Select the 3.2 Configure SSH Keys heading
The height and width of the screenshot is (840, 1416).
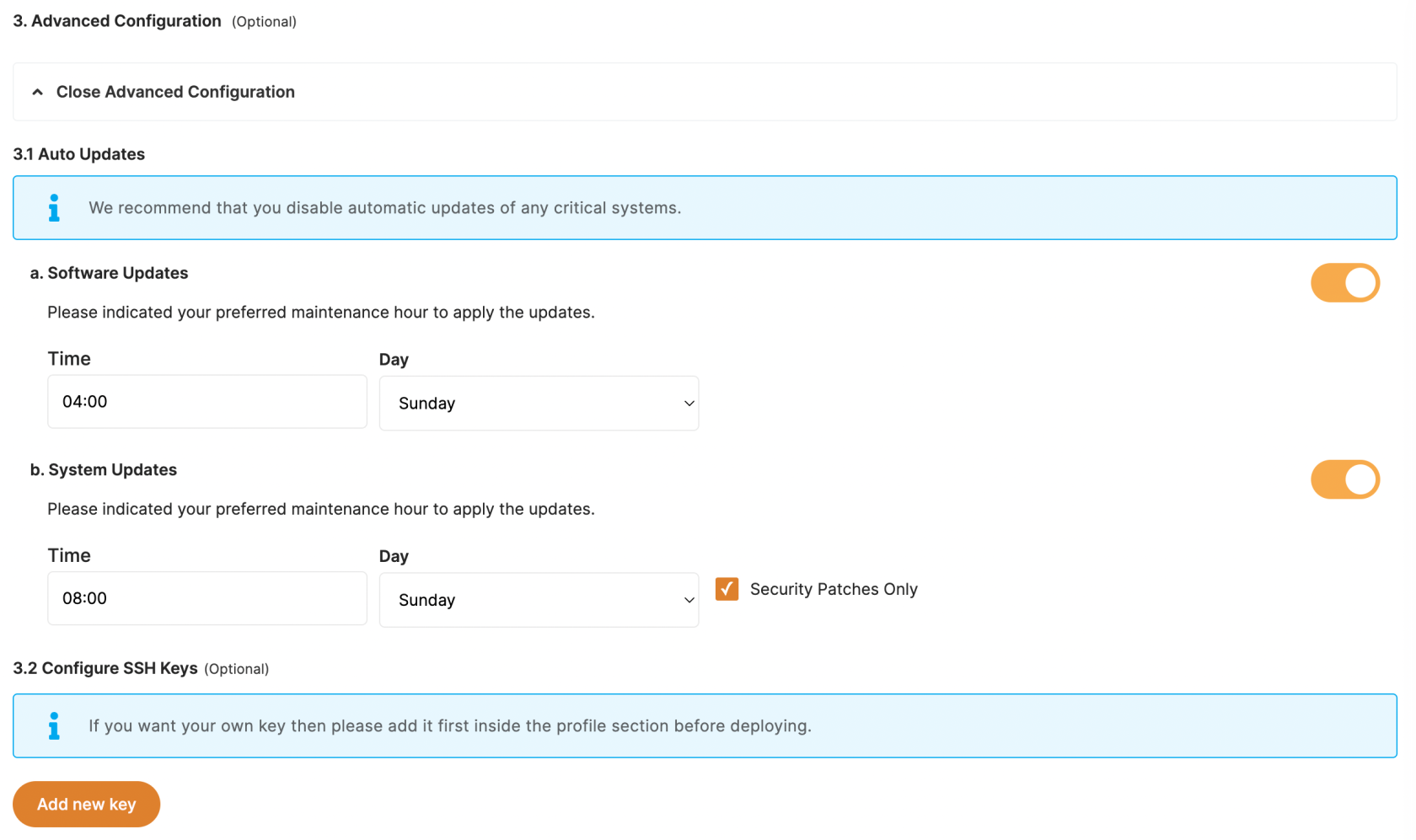coord(105,668)
